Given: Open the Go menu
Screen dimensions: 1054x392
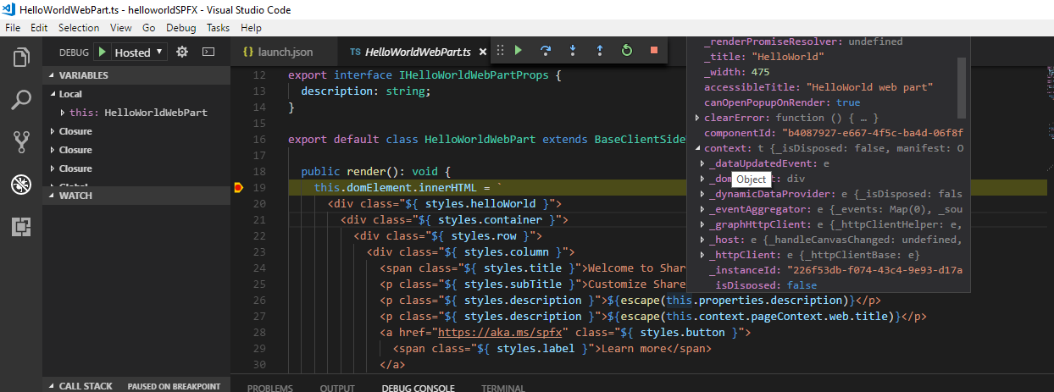Looking at the screenshot, I should coord(149,28).
